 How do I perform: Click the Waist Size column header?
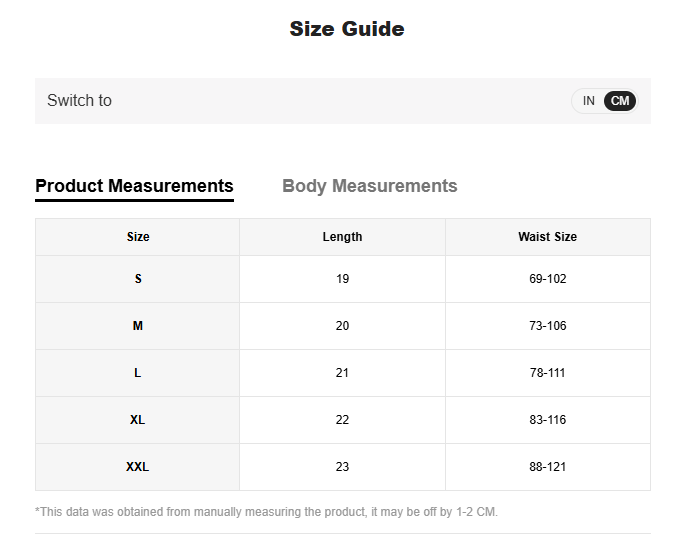(547, 237)
